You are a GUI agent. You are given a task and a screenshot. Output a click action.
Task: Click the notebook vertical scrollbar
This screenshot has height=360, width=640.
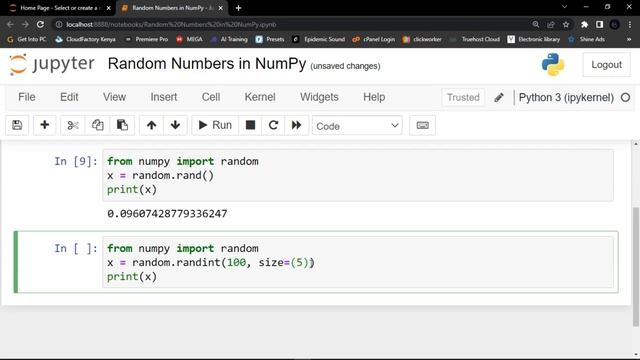[x=636, y=266]
